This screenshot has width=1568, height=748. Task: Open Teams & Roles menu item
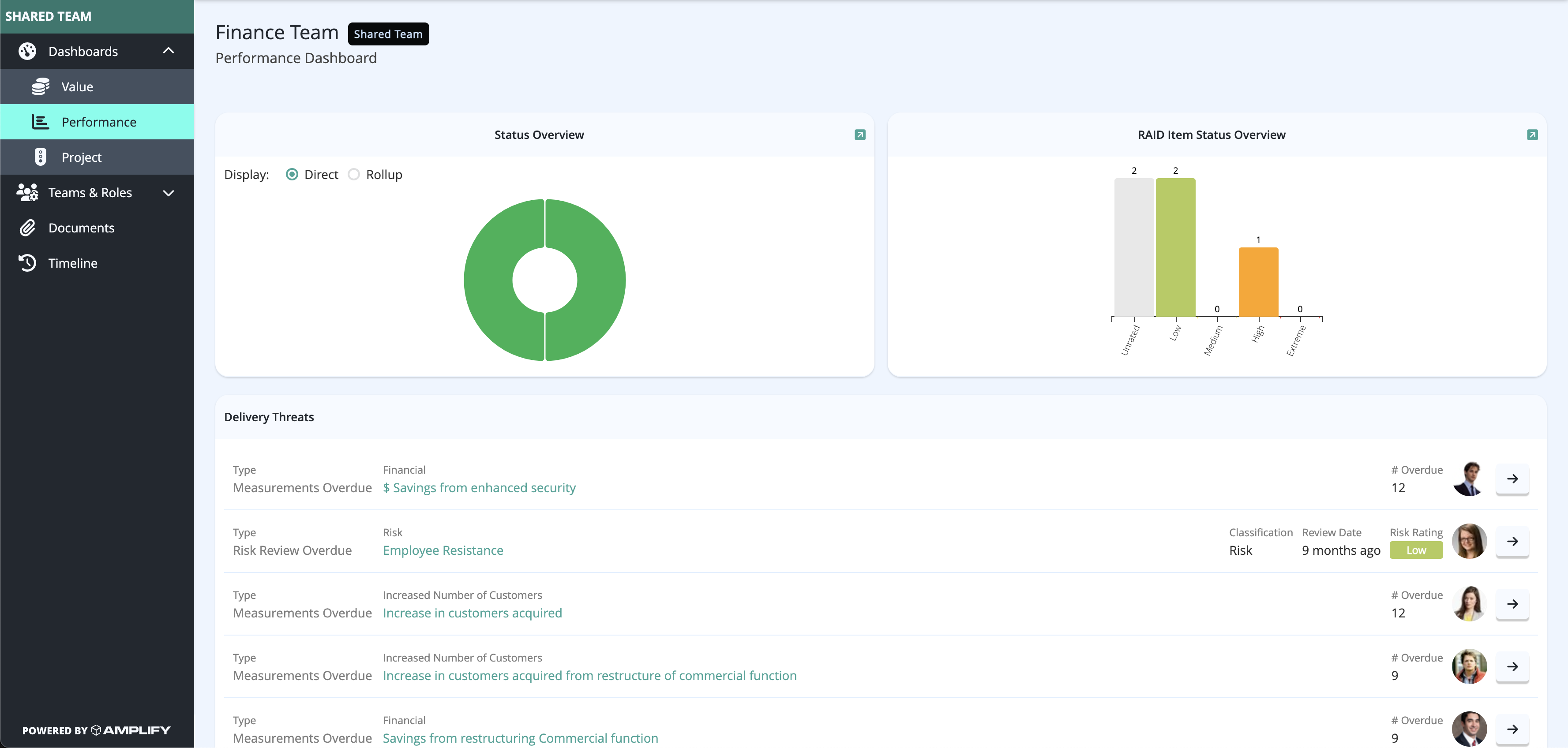tap(98, 192)
